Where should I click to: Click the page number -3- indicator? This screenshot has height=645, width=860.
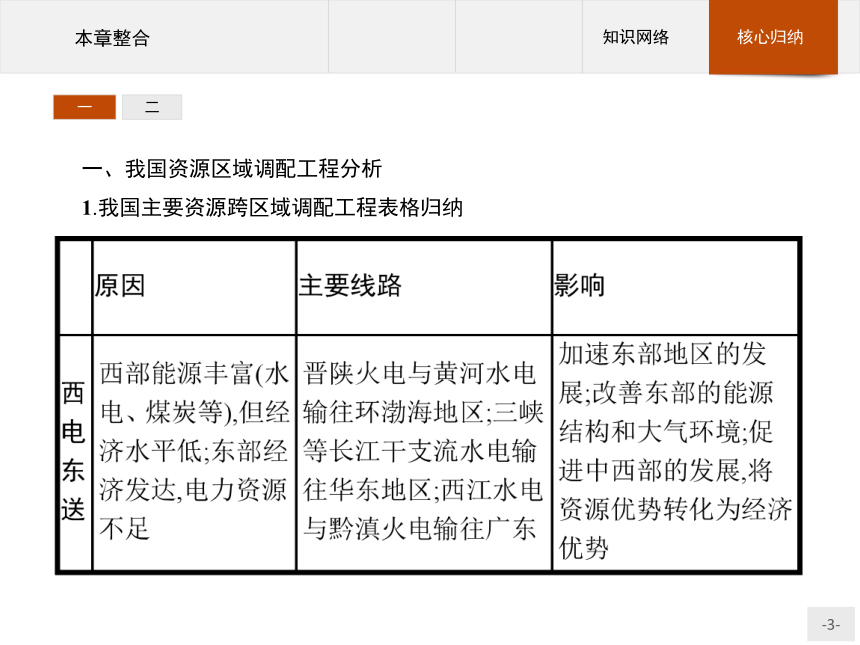point(830,624)
